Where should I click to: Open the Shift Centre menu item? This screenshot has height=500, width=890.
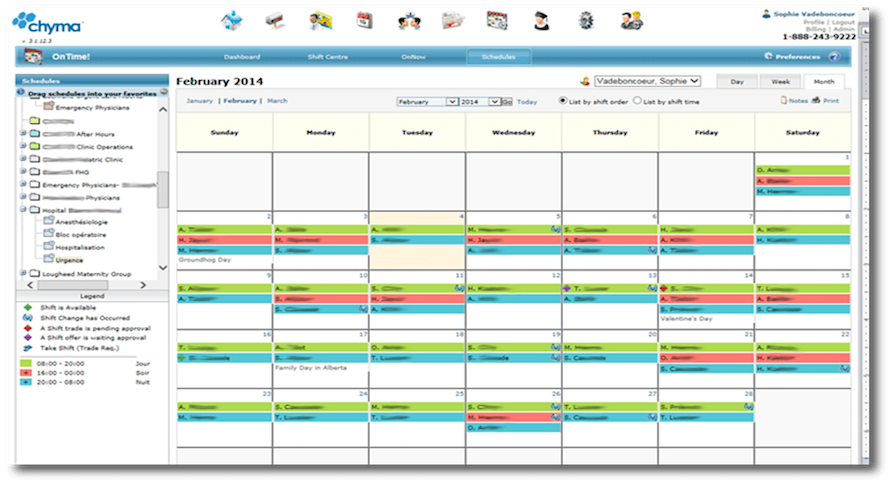(328, 57)
